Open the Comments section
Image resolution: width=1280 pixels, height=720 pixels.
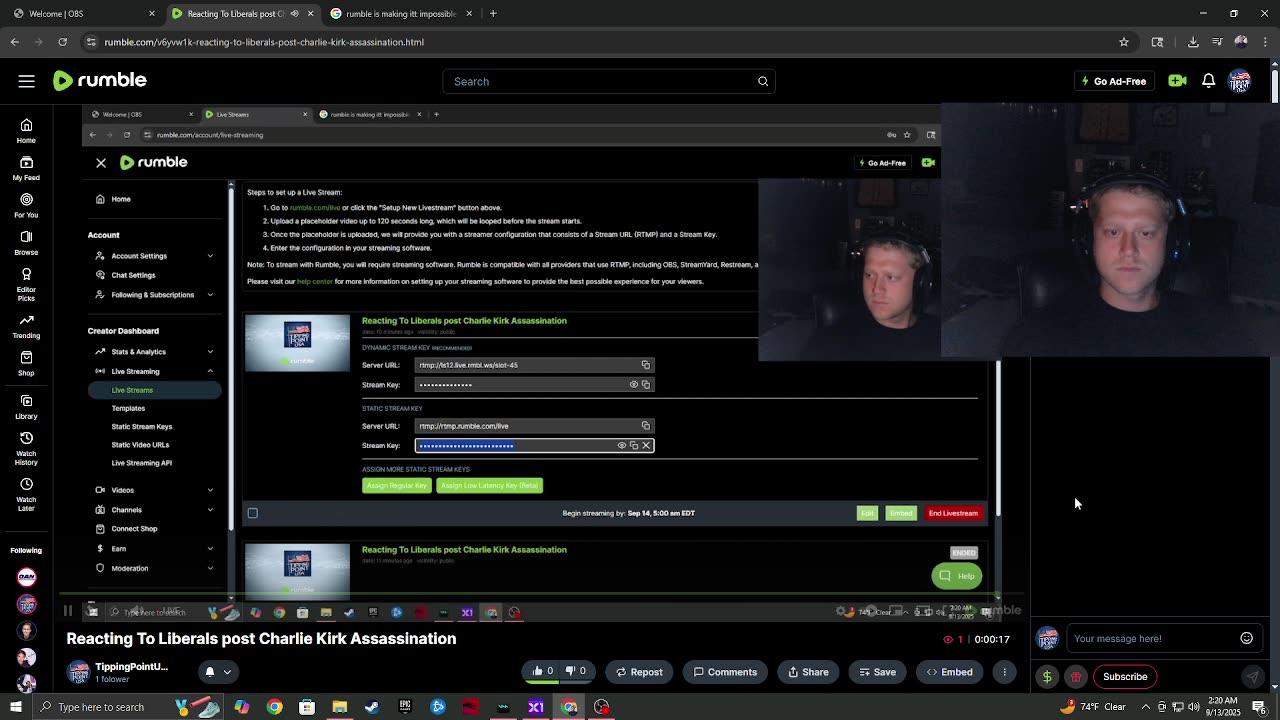click(x=725, y=672)
